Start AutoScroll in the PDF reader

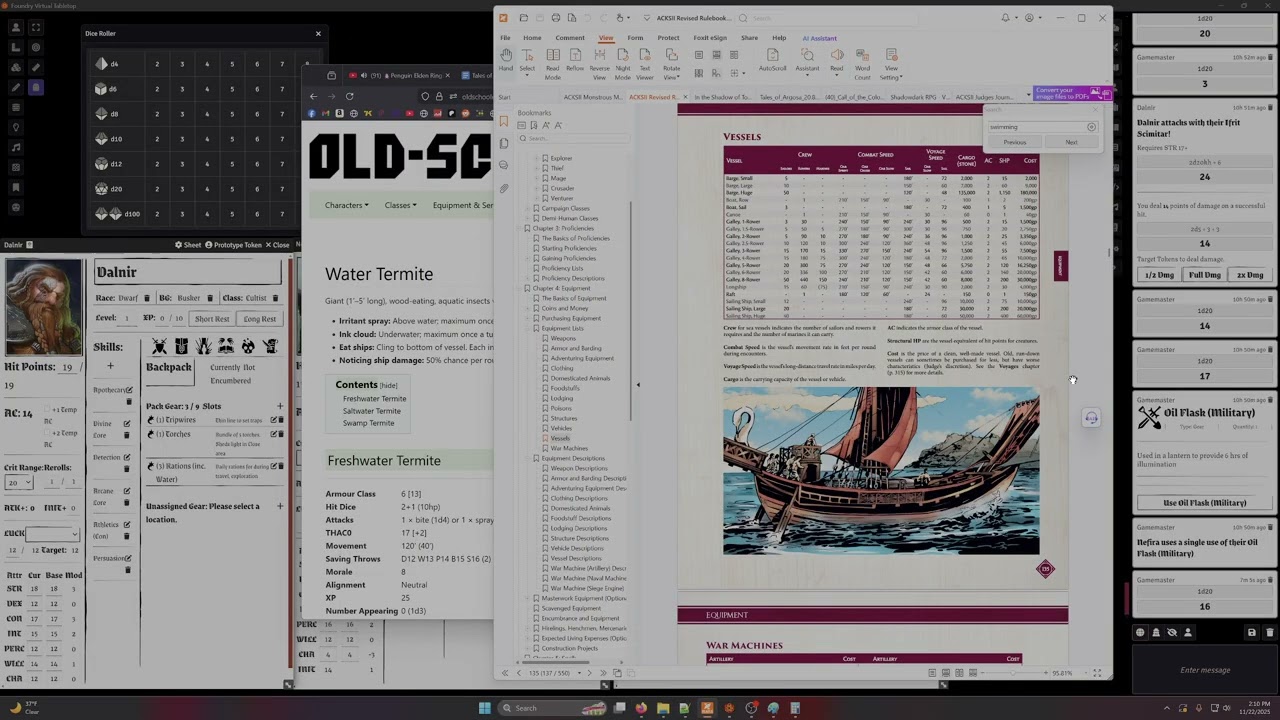[772, 60]
